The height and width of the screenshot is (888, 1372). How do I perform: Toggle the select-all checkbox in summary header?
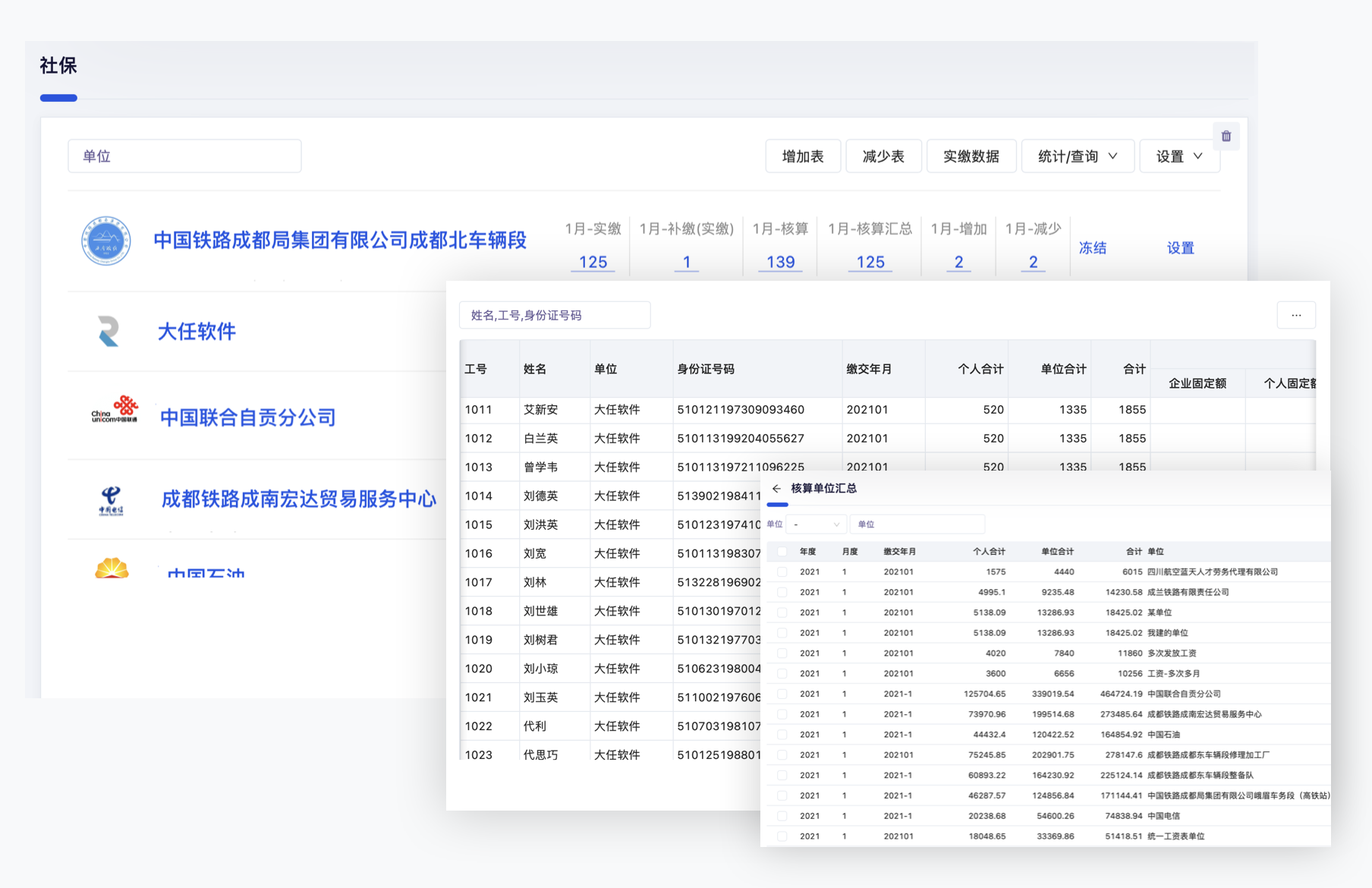[782, 552]
